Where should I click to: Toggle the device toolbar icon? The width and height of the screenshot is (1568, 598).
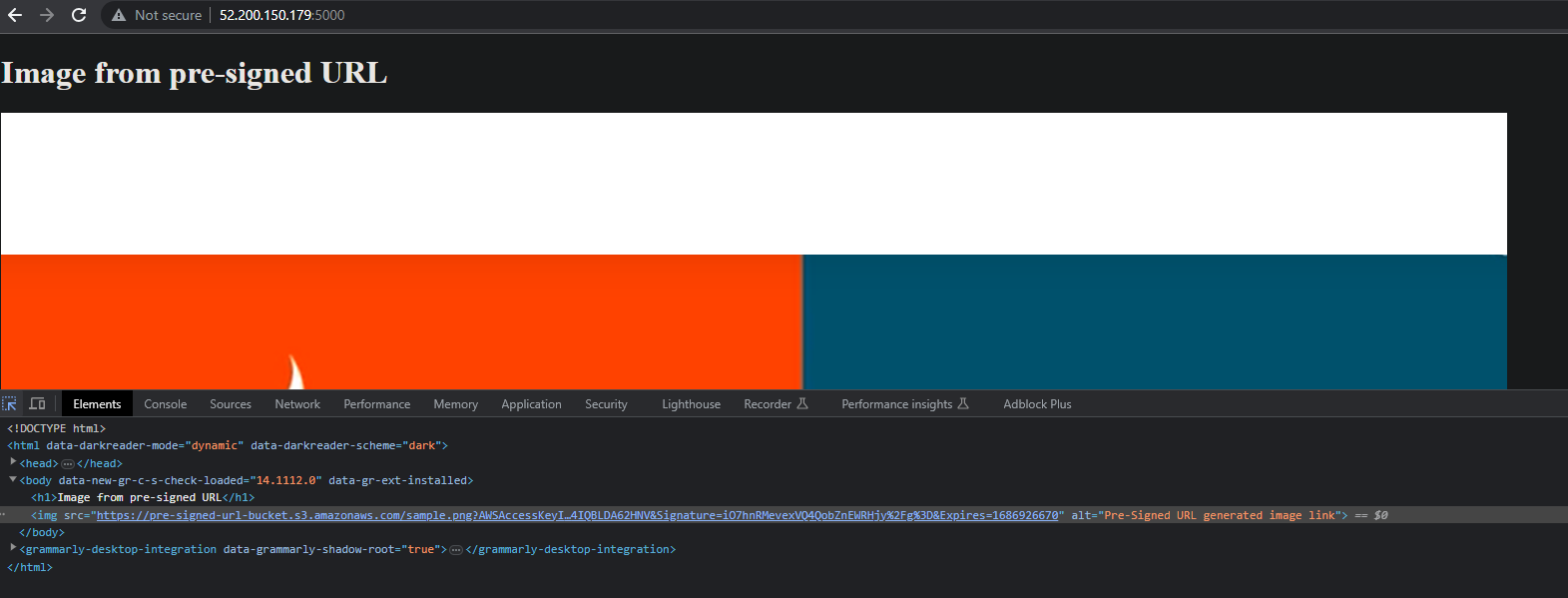(37, 404)
